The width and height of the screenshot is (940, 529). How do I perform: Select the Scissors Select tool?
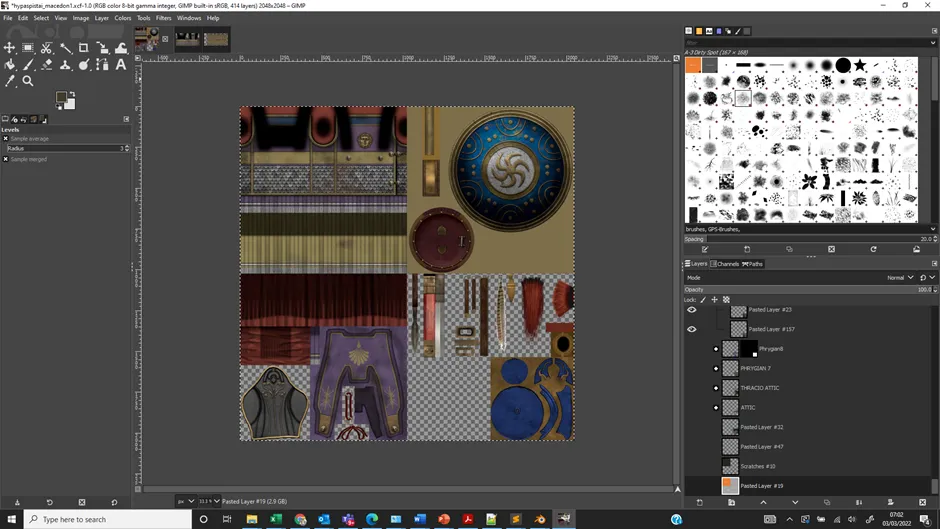point(47,47)
